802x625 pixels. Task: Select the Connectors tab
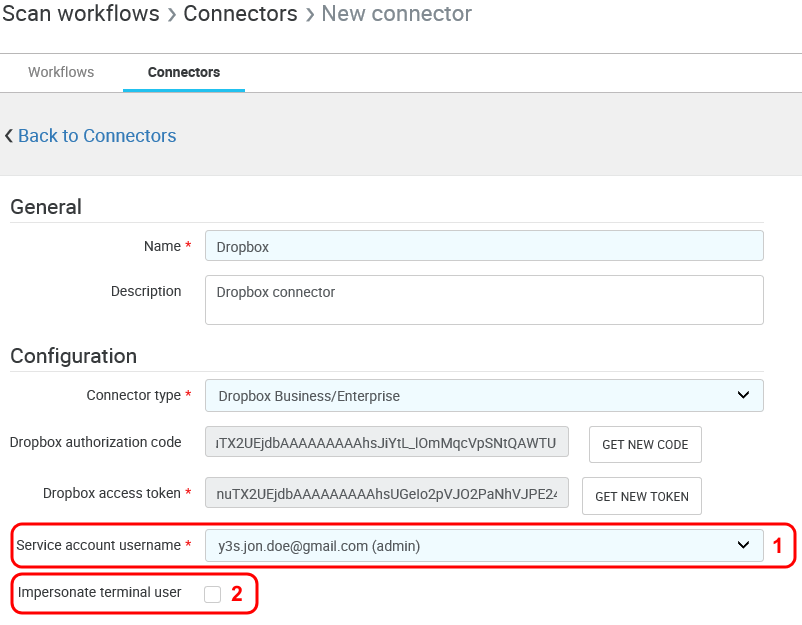(x=184, y=72)
